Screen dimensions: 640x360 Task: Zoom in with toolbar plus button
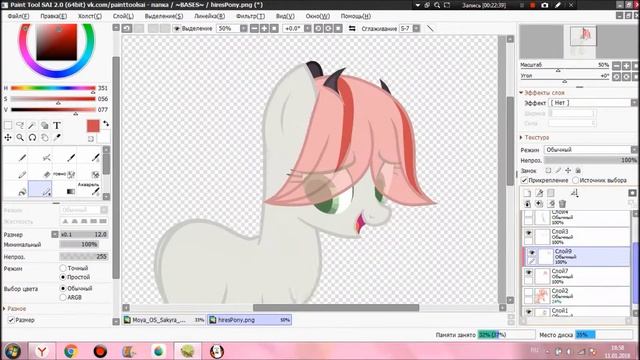(264, 28)
